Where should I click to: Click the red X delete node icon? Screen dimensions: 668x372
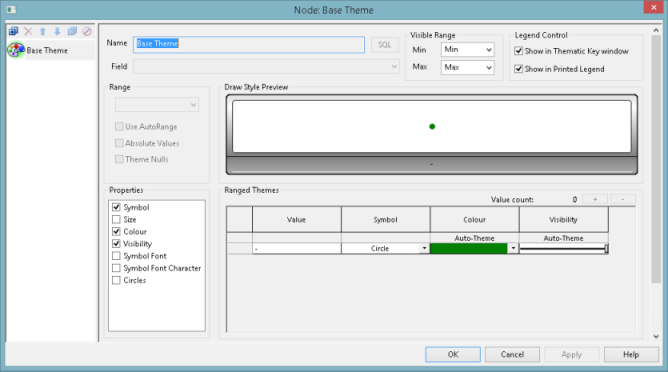(28, 31)
